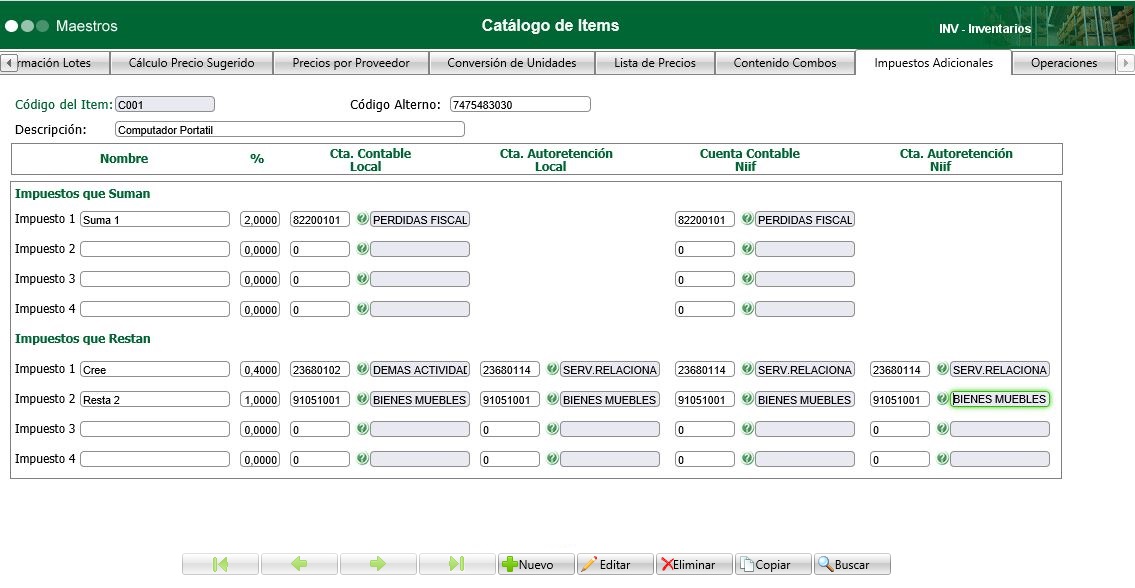
Task: Click the Código Alterno field 7475483030
Action: 520,104
